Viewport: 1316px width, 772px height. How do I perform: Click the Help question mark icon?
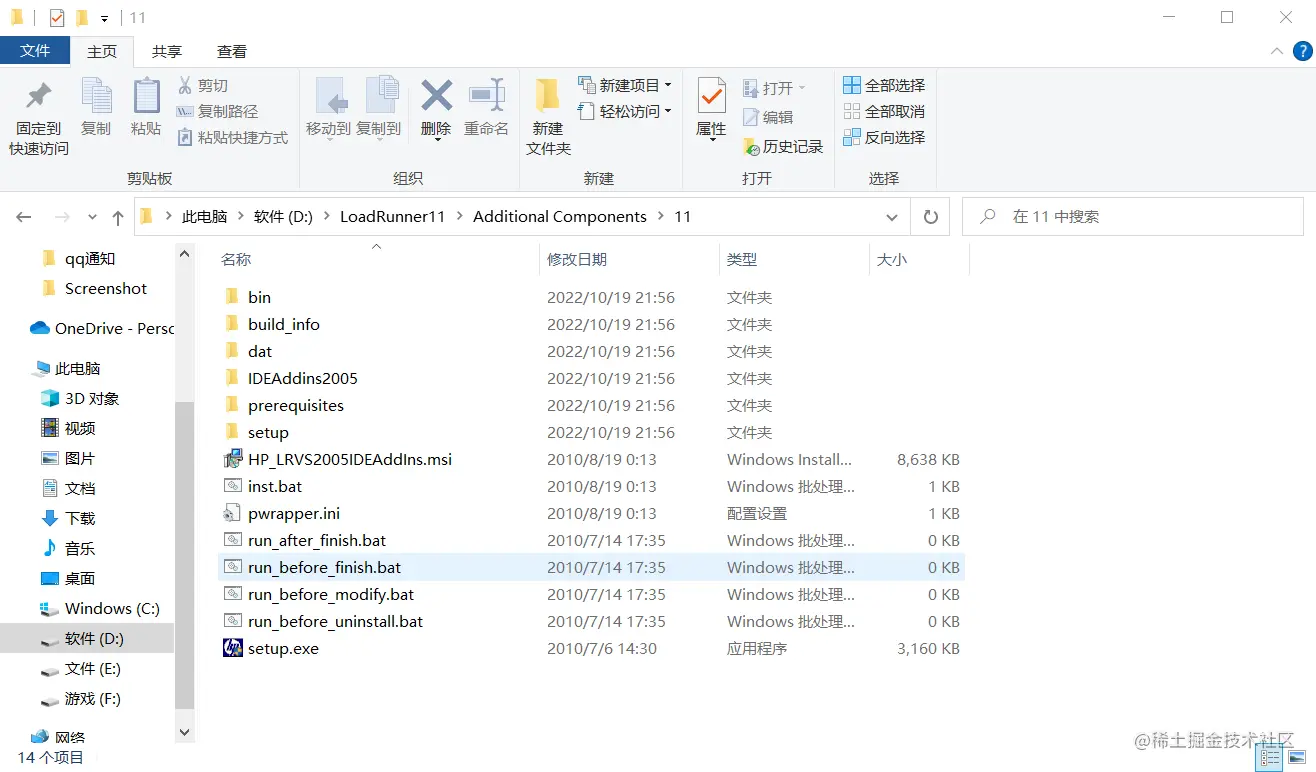1301,51
